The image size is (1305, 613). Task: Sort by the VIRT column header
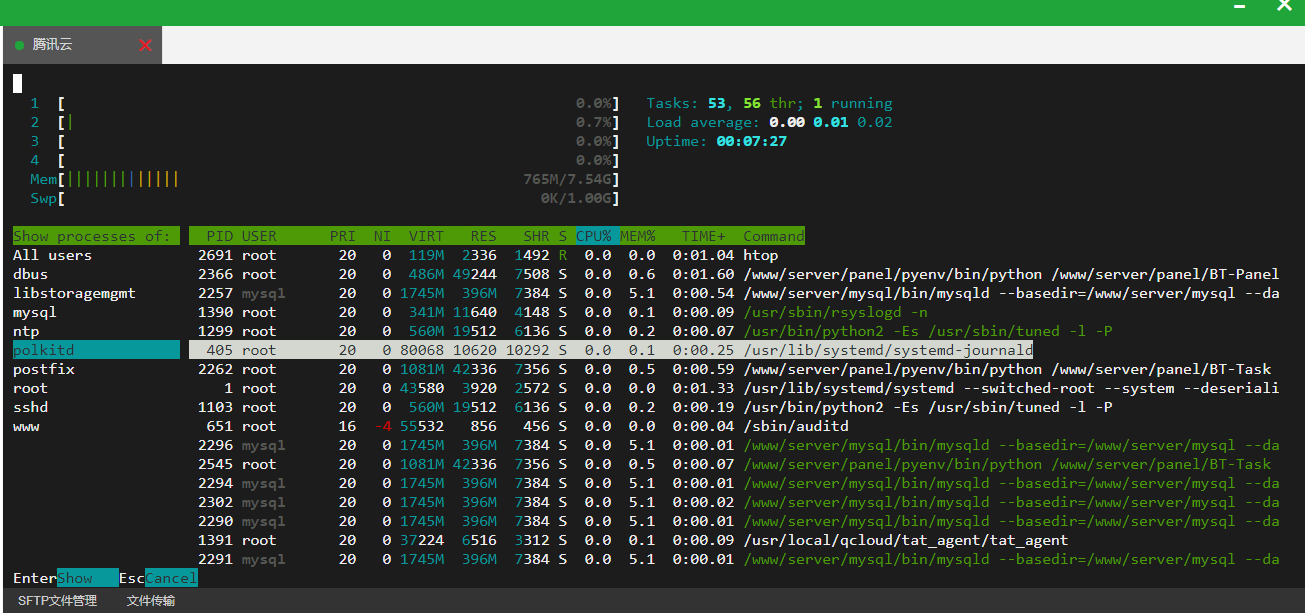426,237
